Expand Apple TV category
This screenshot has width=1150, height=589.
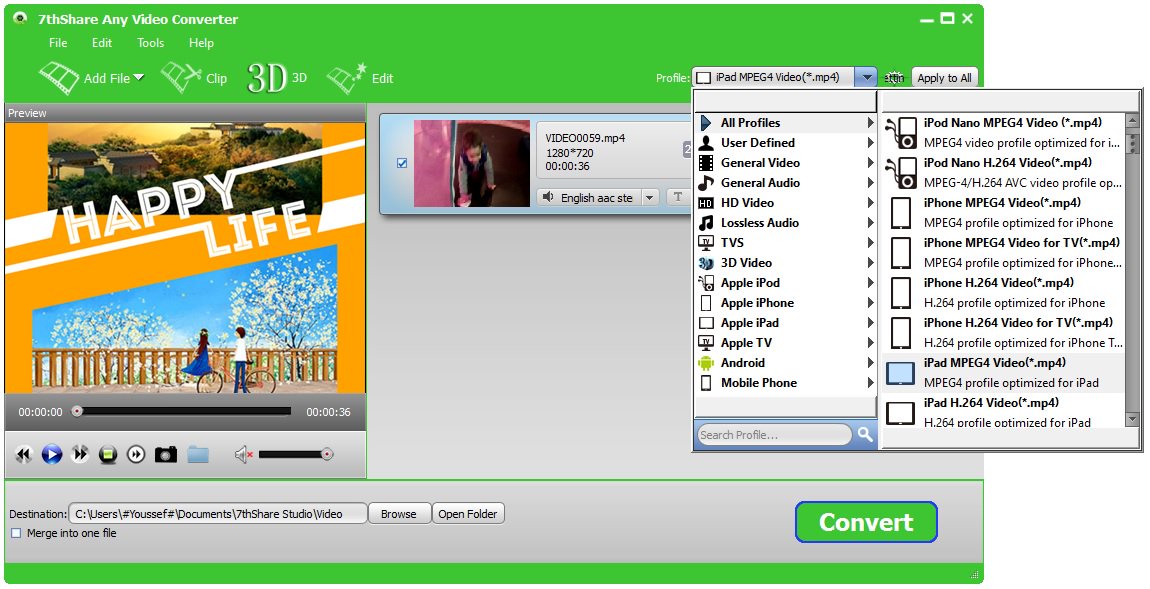point(785,343)
